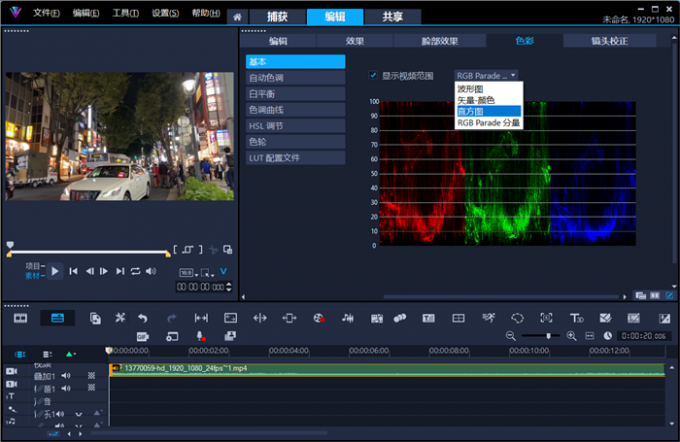Open the preview resize crop dropdown
680x442 pixels.
207,273
